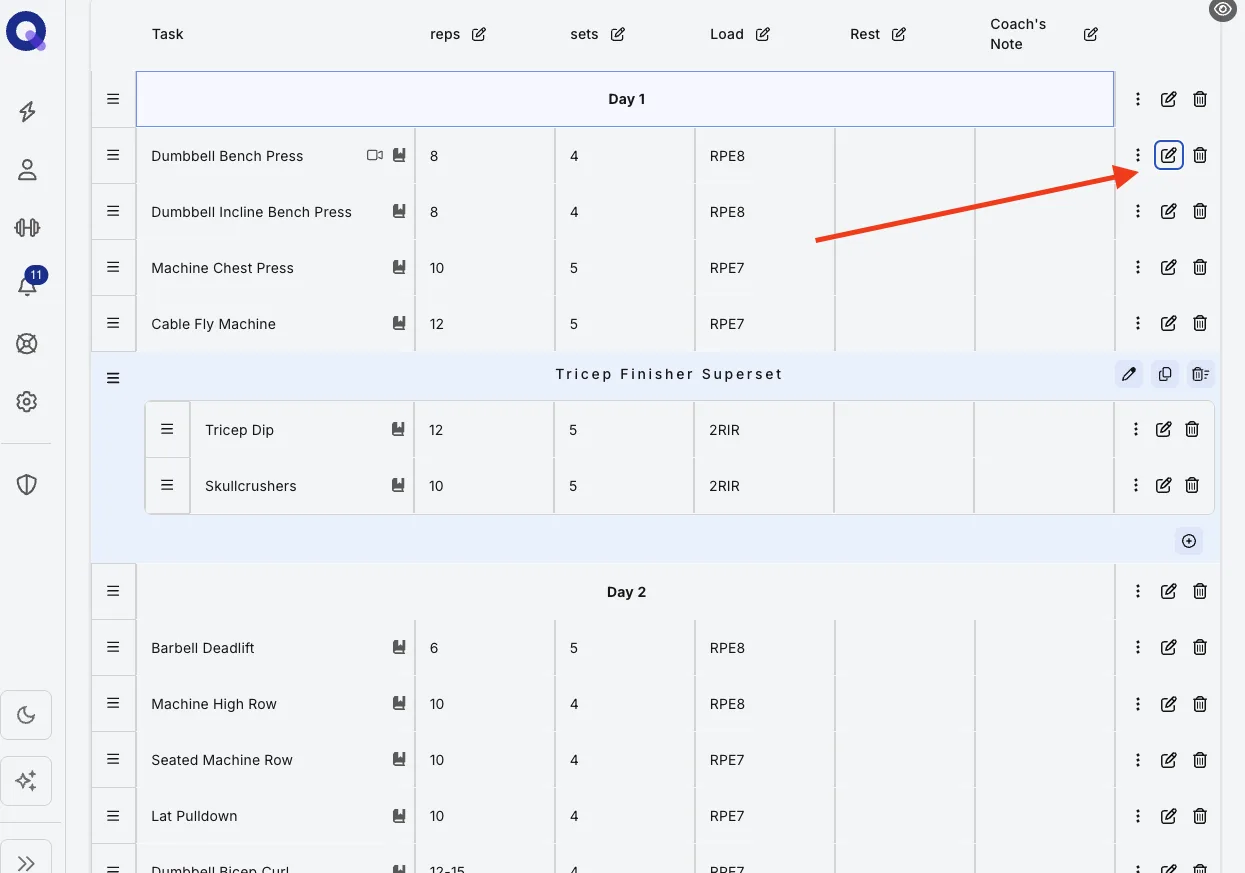
Task: Delete the Day 1 header row
Action: [x=1200, y=99]
